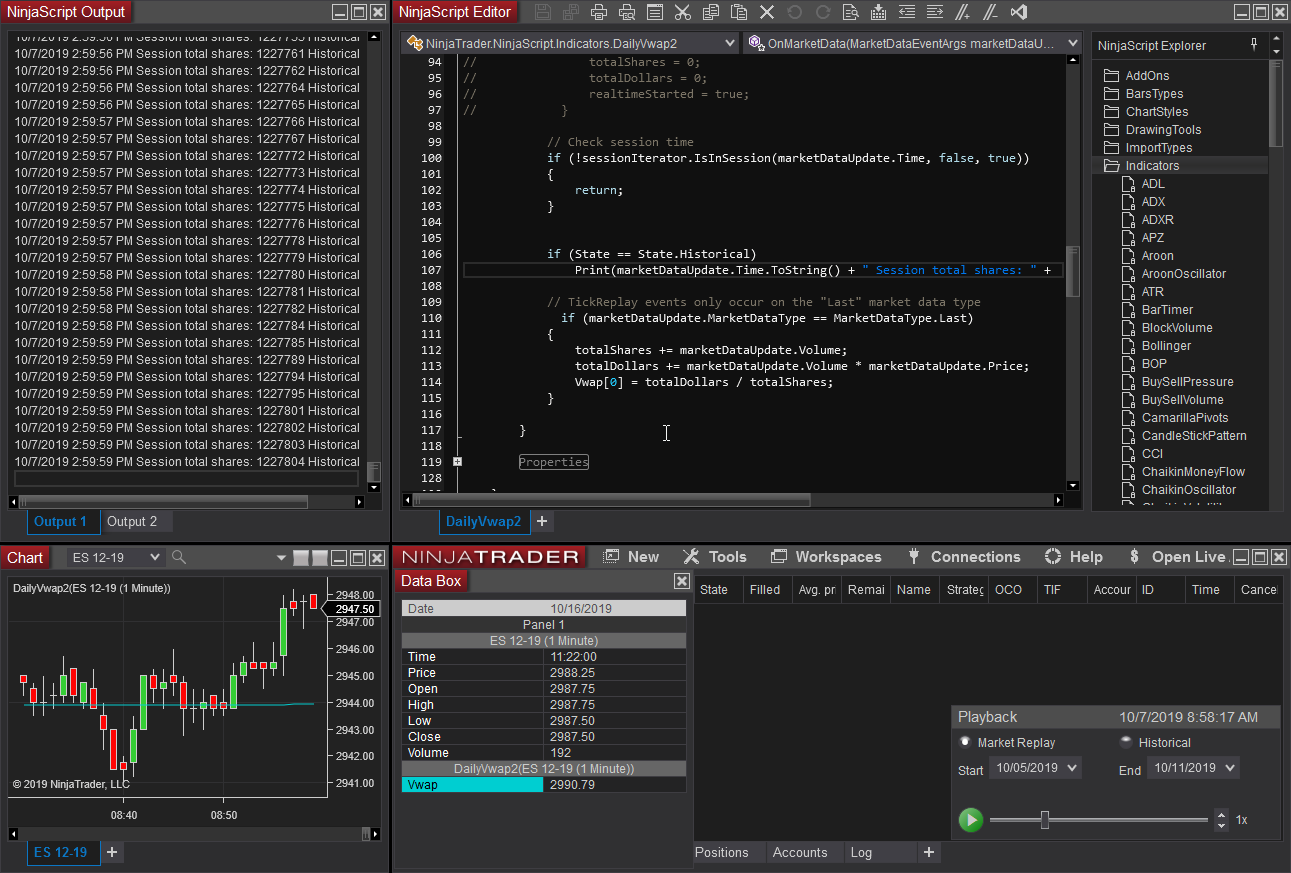Click the Paste clipboard icon
Image resolution: width=1291 pixels, height=873 pixels.
pos(739,12)
